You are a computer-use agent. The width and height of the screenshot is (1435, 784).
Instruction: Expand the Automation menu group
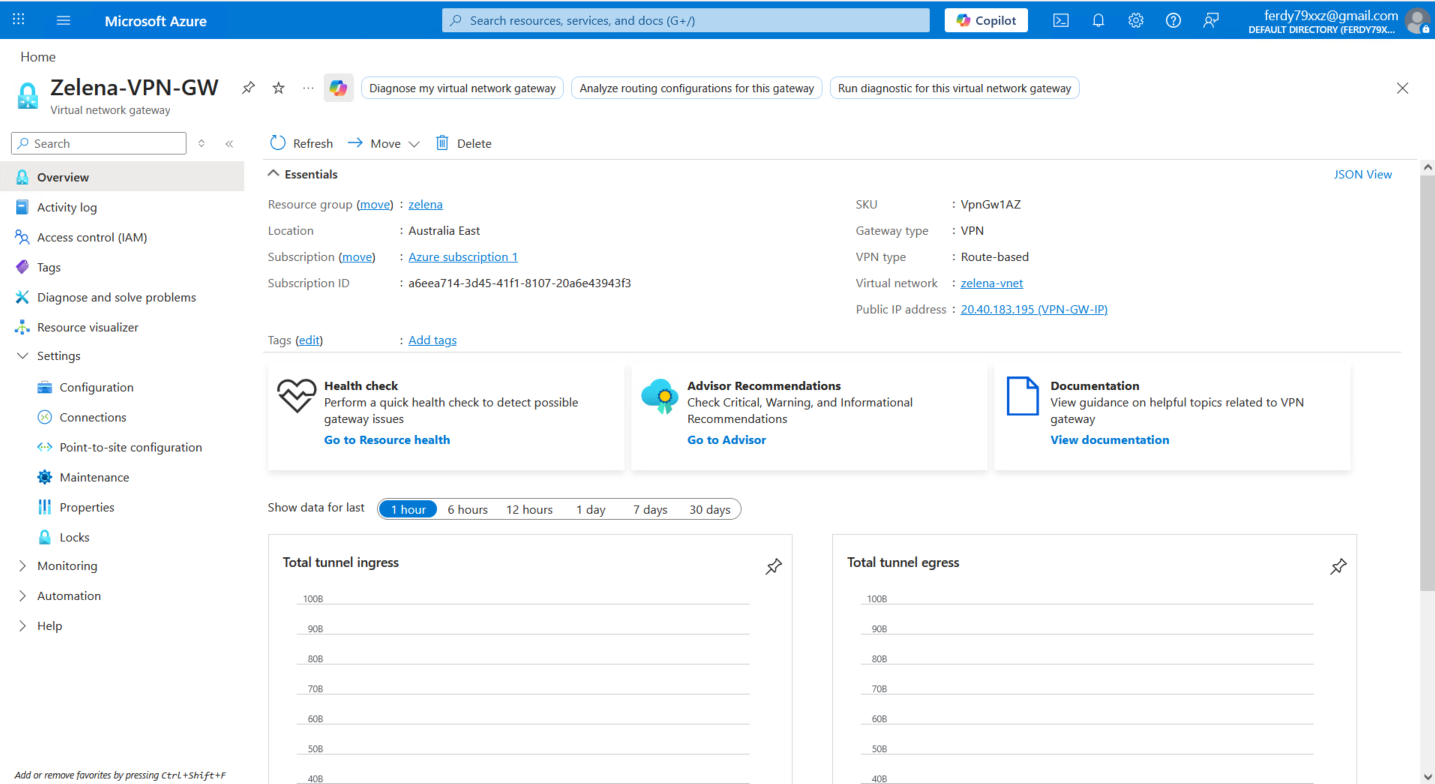68,596
